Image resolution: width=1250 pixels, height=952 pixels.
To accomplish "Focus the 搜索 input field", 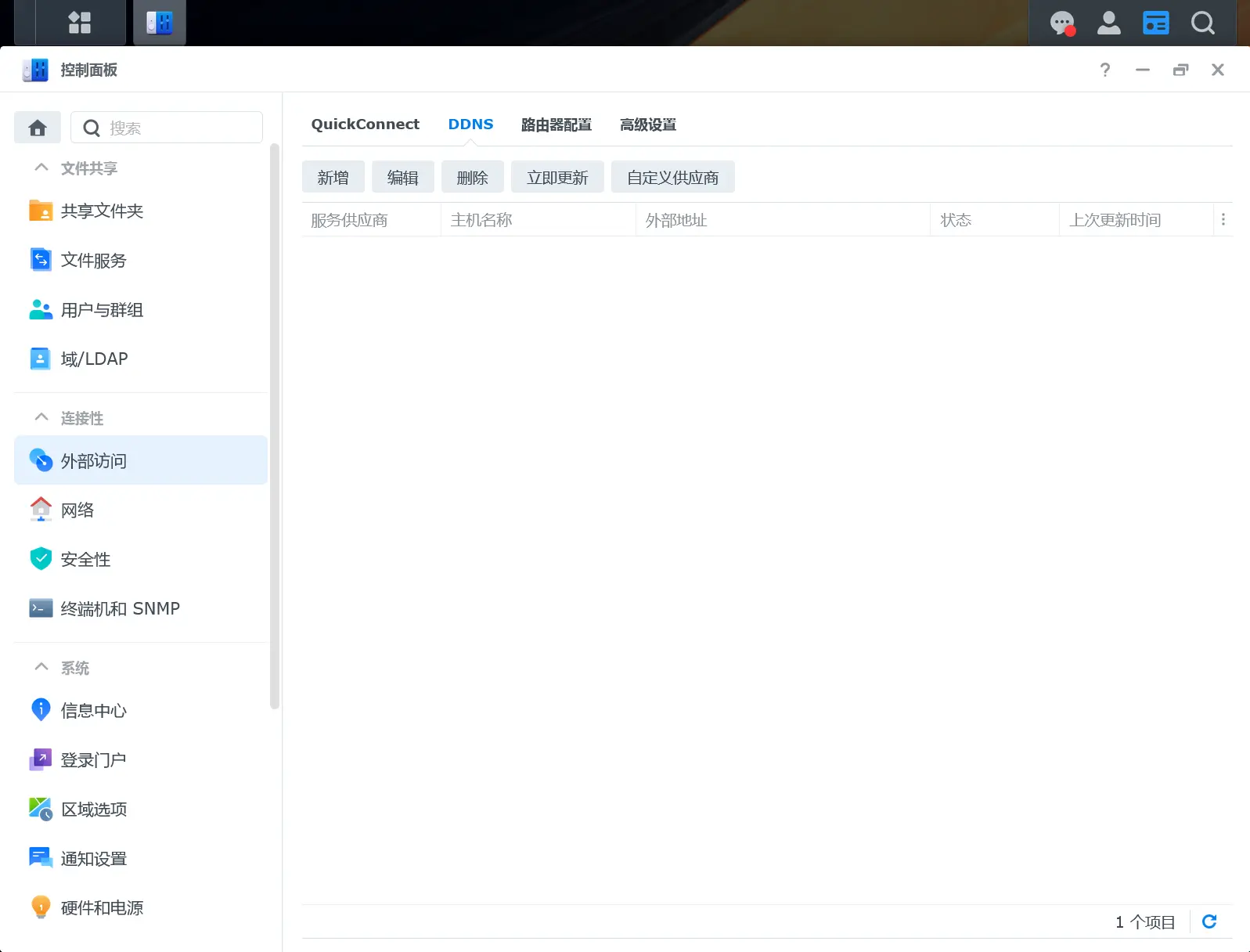I will click(x=167, y=128).
